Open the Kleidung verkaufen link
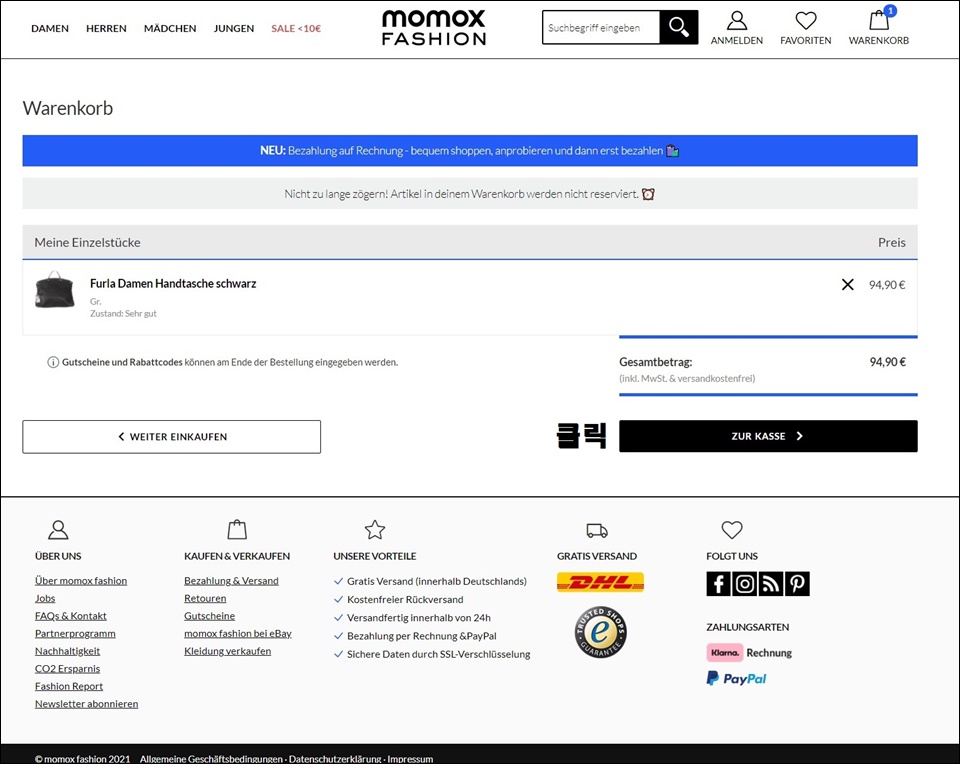The width and height of the screenshot is (960, 764). (x=228, y=651)
